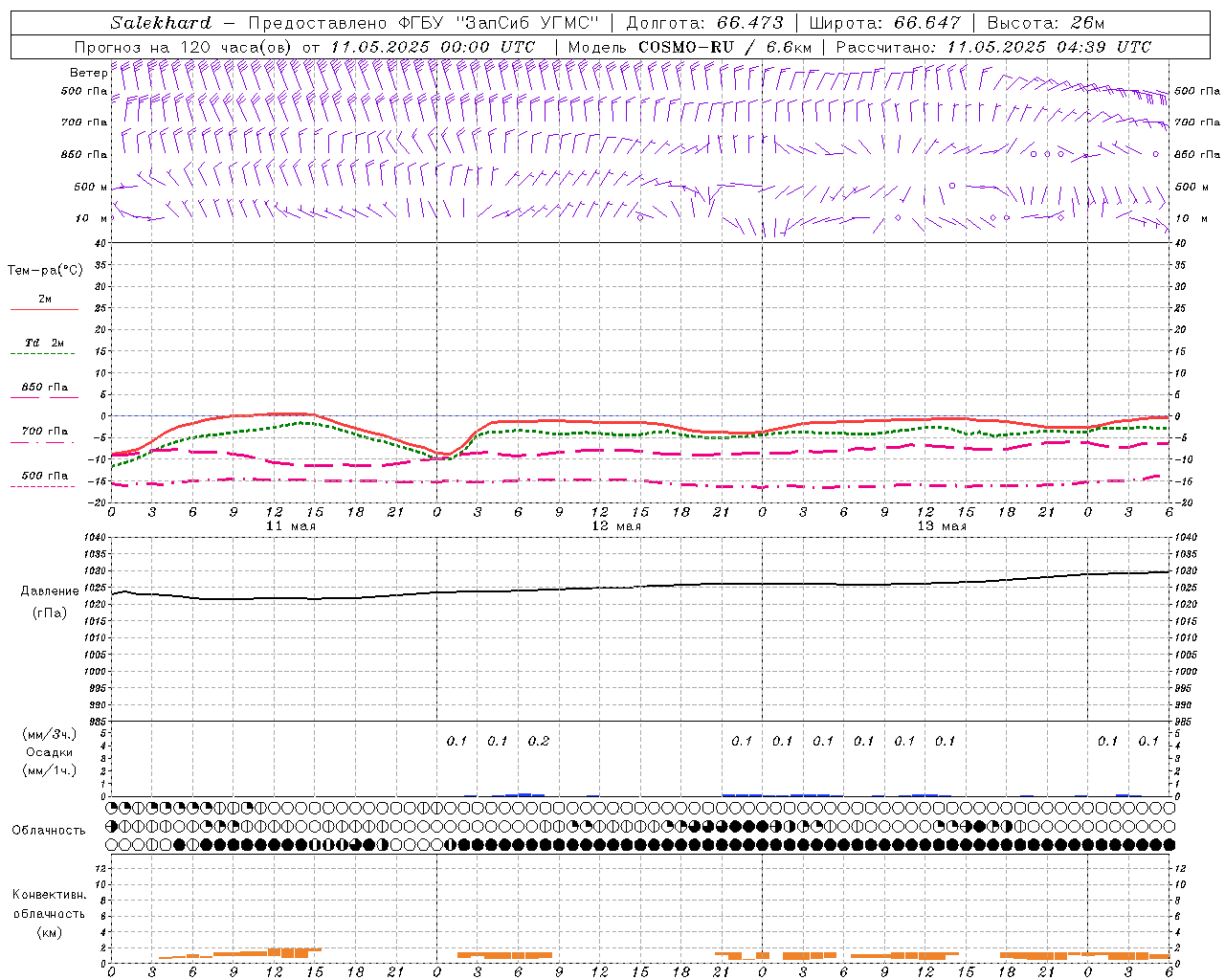The height and width of the screenshot is (980, 1225).
Task: Click the "13 мая" date label
Action: (942, 526)
